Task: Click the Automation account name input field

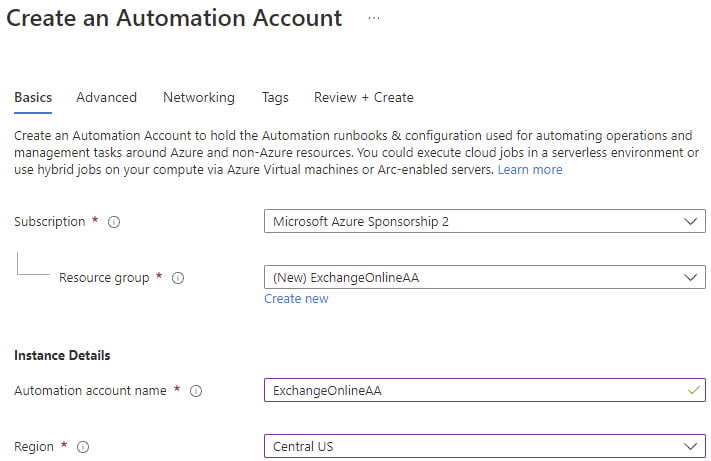Action: 485,390
